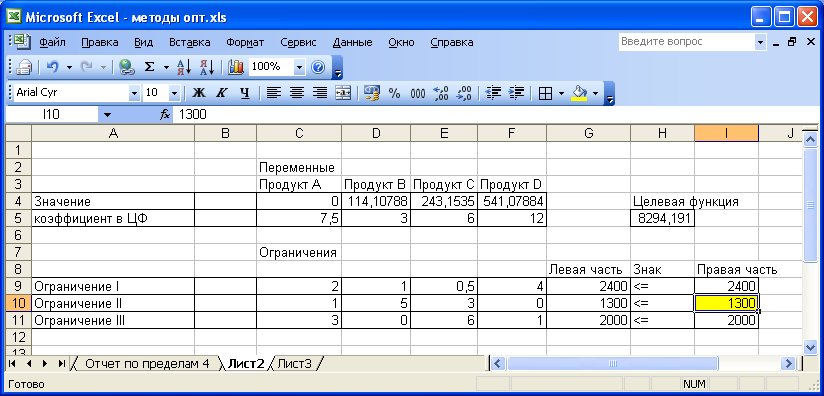The width and height of the screenshot is (824, 396).
Task: Go to last sheet tab navigation button
Action: (61, 363)
